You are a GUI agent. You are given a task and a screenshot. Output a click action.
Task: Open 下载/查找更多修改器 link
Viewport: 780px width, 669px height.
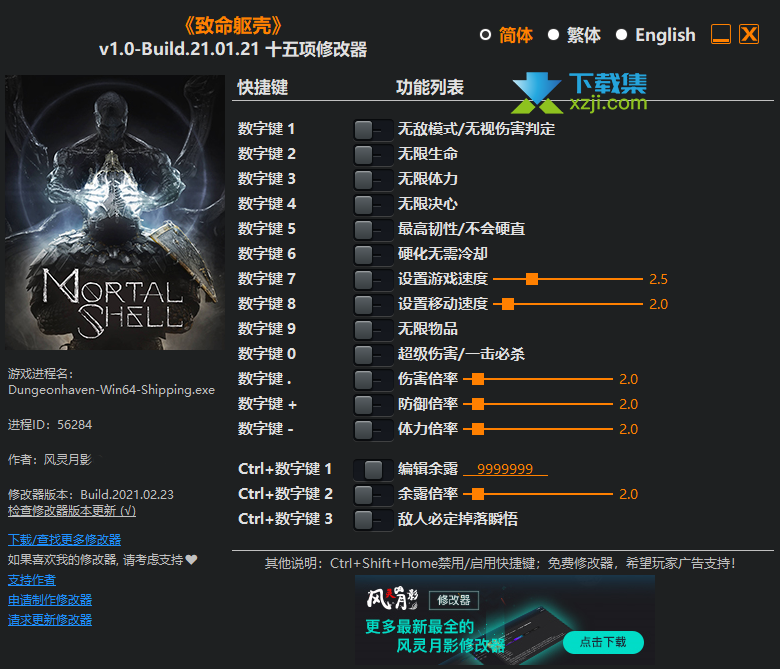[x=65, y=540]
